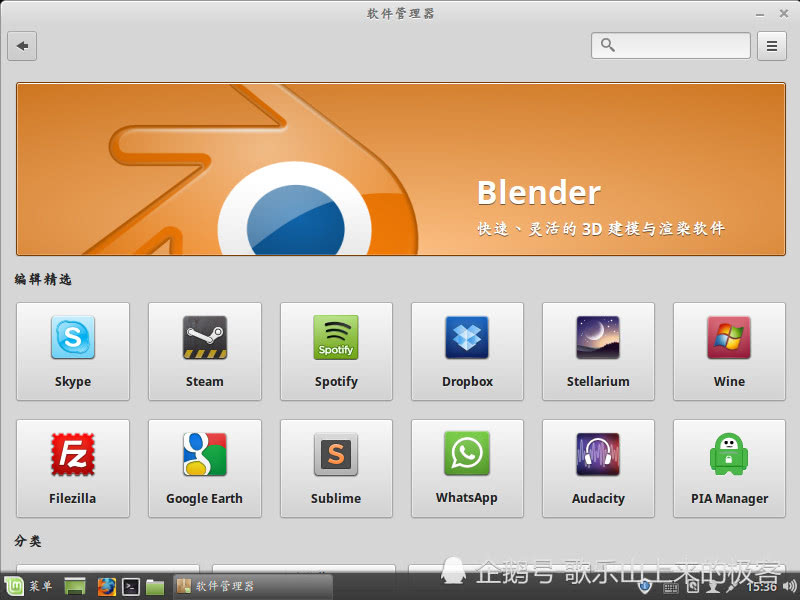Open the Audacity app tile
This screenshot has height=600, width=800.
(x=598, y=468)
